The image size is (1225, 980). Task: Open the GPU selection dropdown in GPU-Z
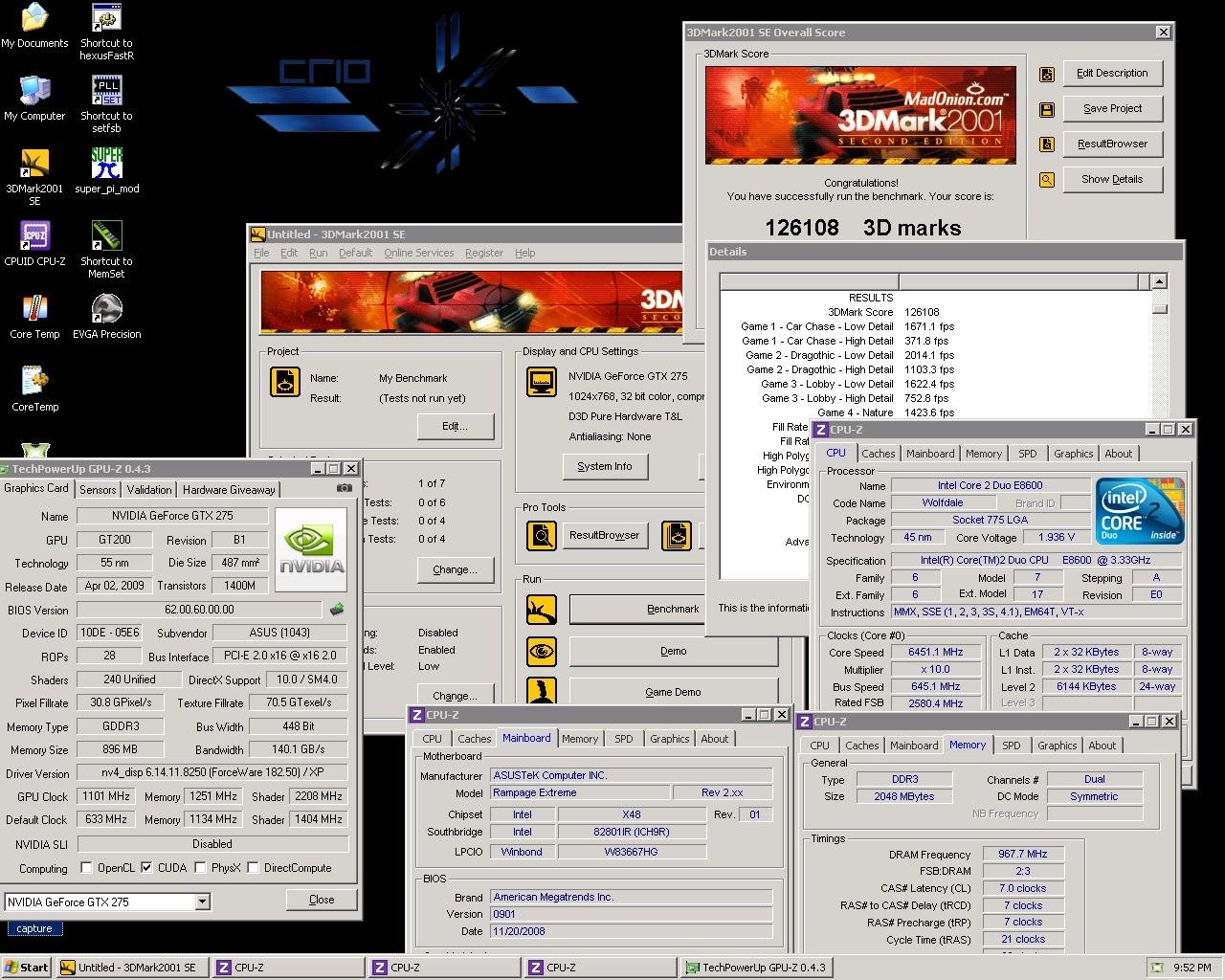coord(202,902)
